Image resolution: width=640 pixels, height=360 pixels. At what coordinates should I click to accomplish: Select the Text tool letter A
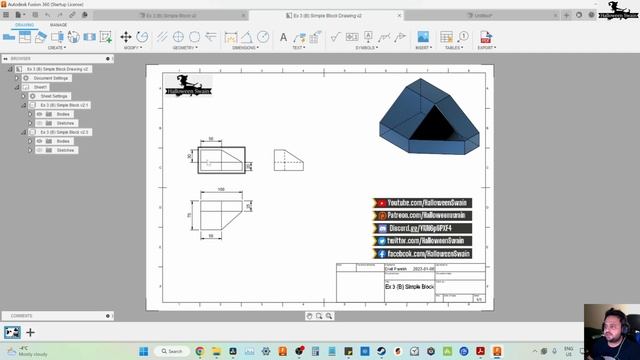coord(283,37)
